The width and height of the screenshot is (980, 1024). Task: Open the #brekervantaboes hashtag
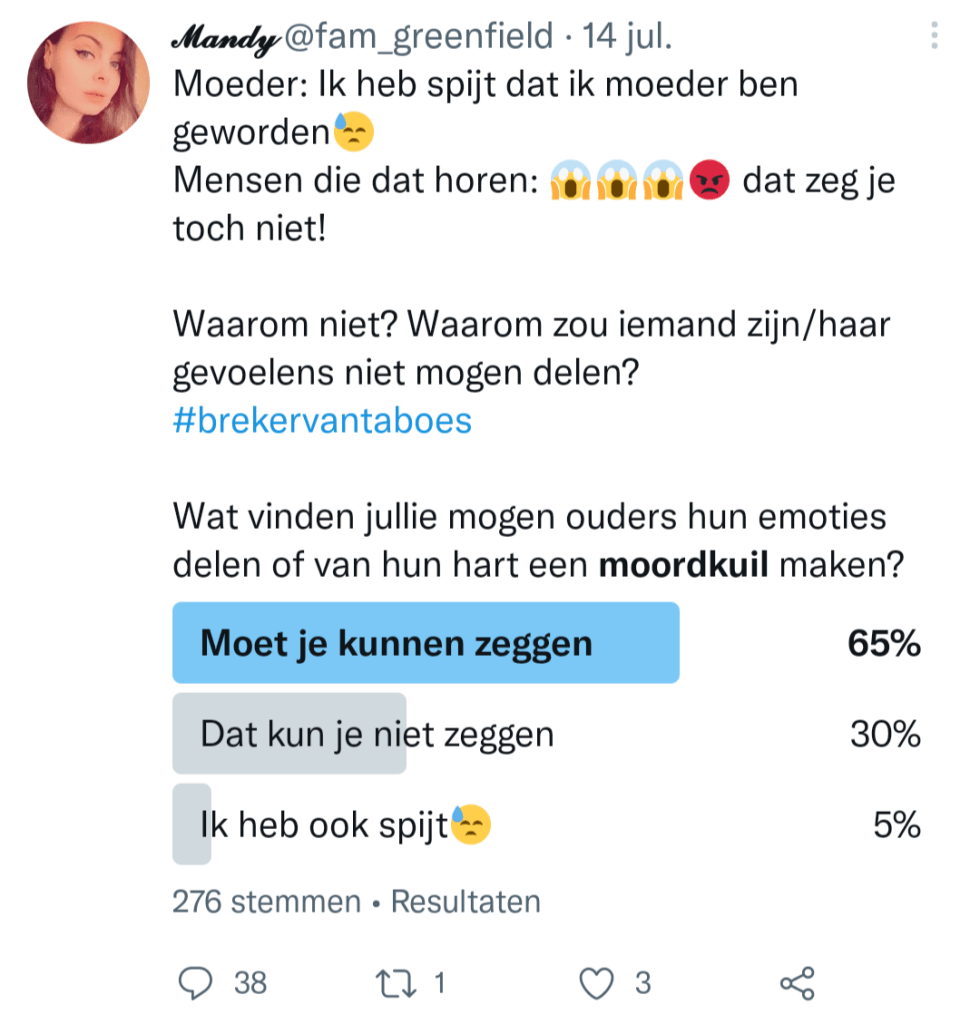(x=322, y=420)
